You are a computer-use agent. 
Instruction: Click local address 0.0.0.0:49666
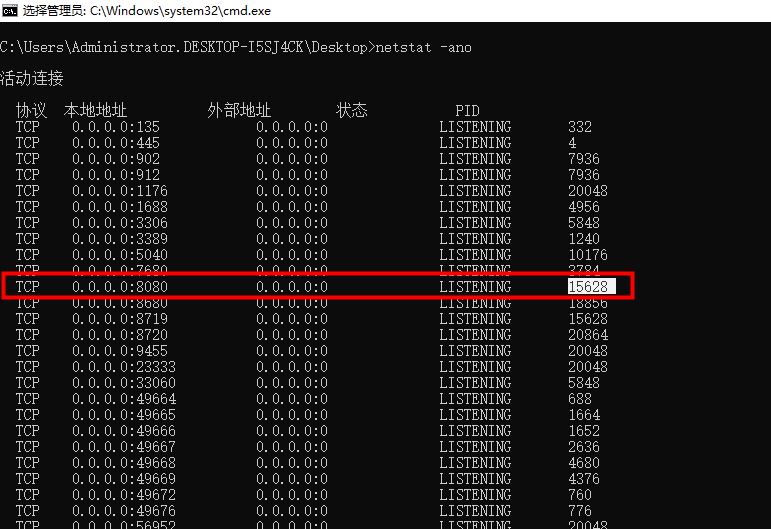tap(124, 431)
